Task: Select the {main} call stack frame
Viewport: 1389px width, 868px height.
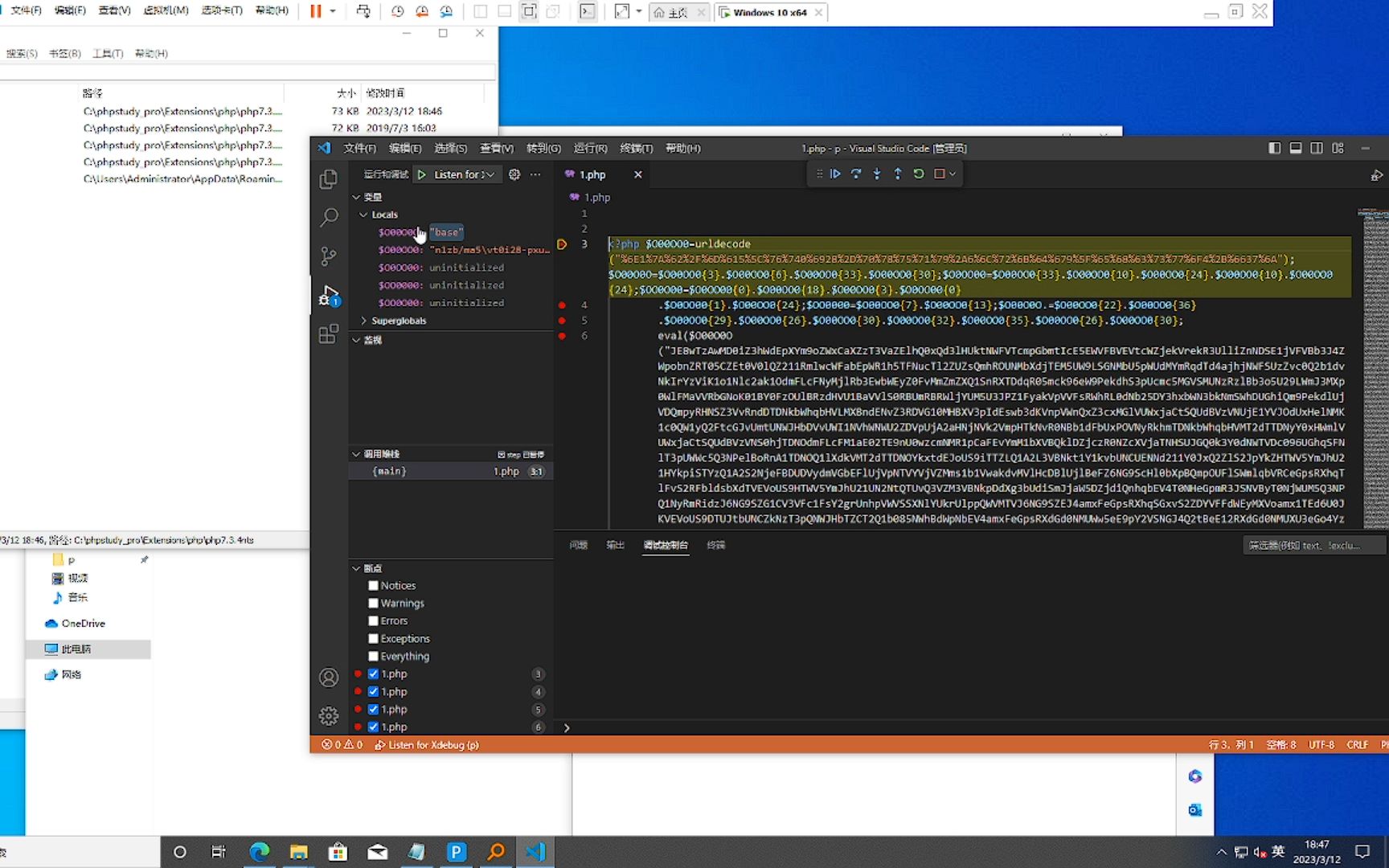Action: [451, 472]
